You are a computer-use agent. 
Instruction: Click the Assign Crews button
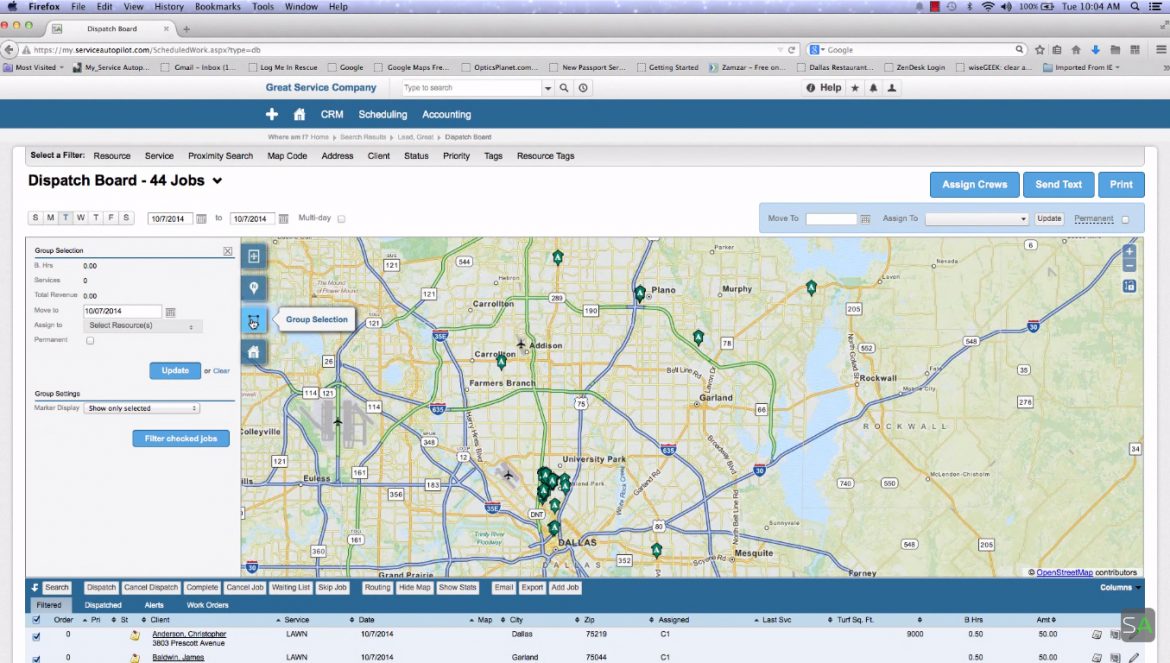click(x=974, y=184)
